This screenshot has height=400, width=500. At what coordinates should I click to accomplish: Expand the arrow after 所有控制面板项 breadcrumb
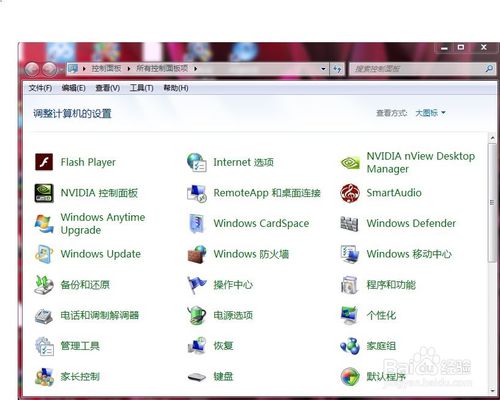[x=196, y=69]
